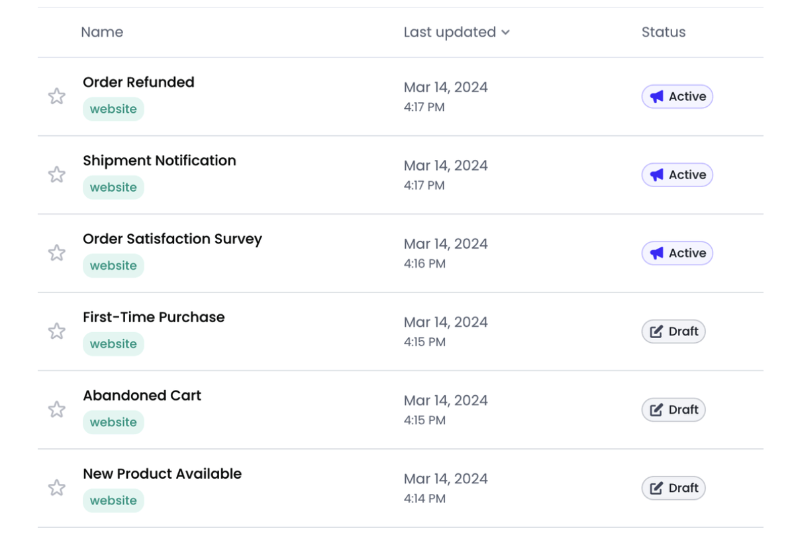The height and width of the screenshot is (542, 788).
Task: Favorite the Shipment Notification entry
Action: pyautogui.click(x=57, y=175)
